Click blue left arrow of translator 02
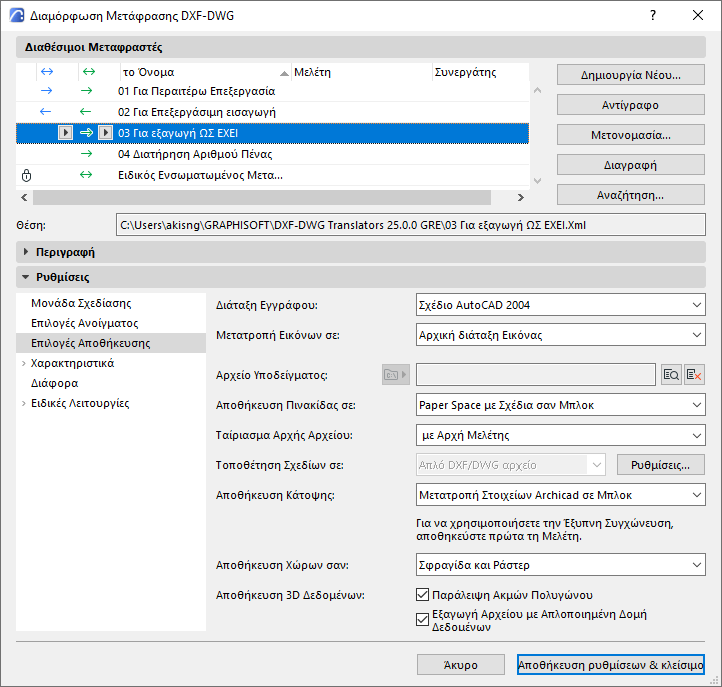This screenshot has width=722, height=687. point(45,112)
